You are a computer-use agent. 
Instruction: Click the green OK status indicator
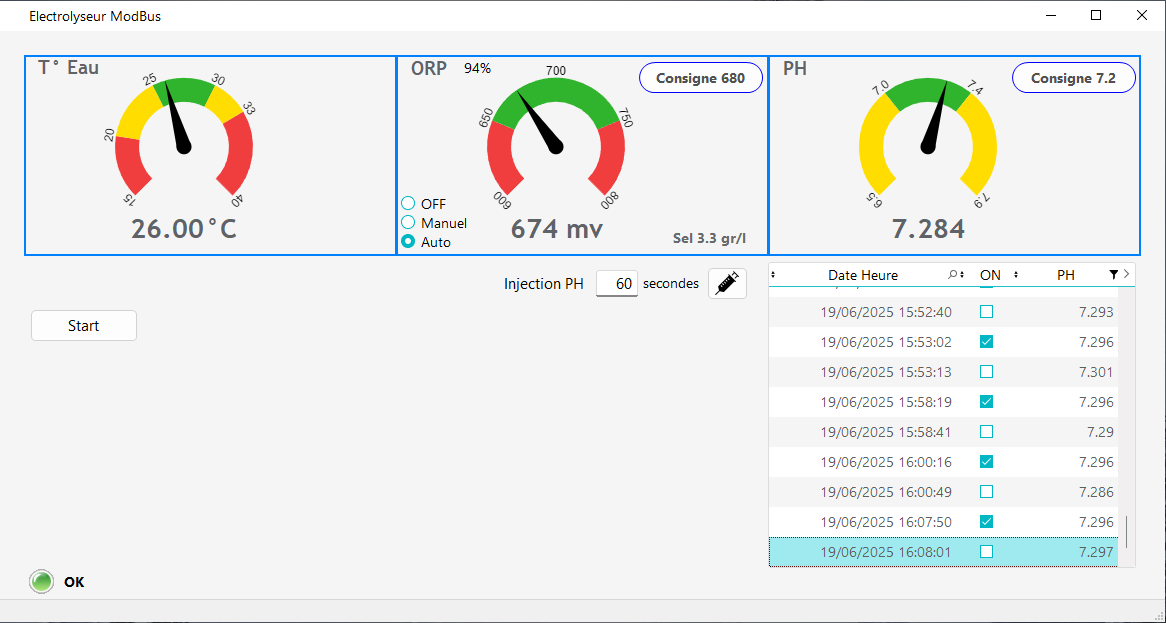[41, 582]
